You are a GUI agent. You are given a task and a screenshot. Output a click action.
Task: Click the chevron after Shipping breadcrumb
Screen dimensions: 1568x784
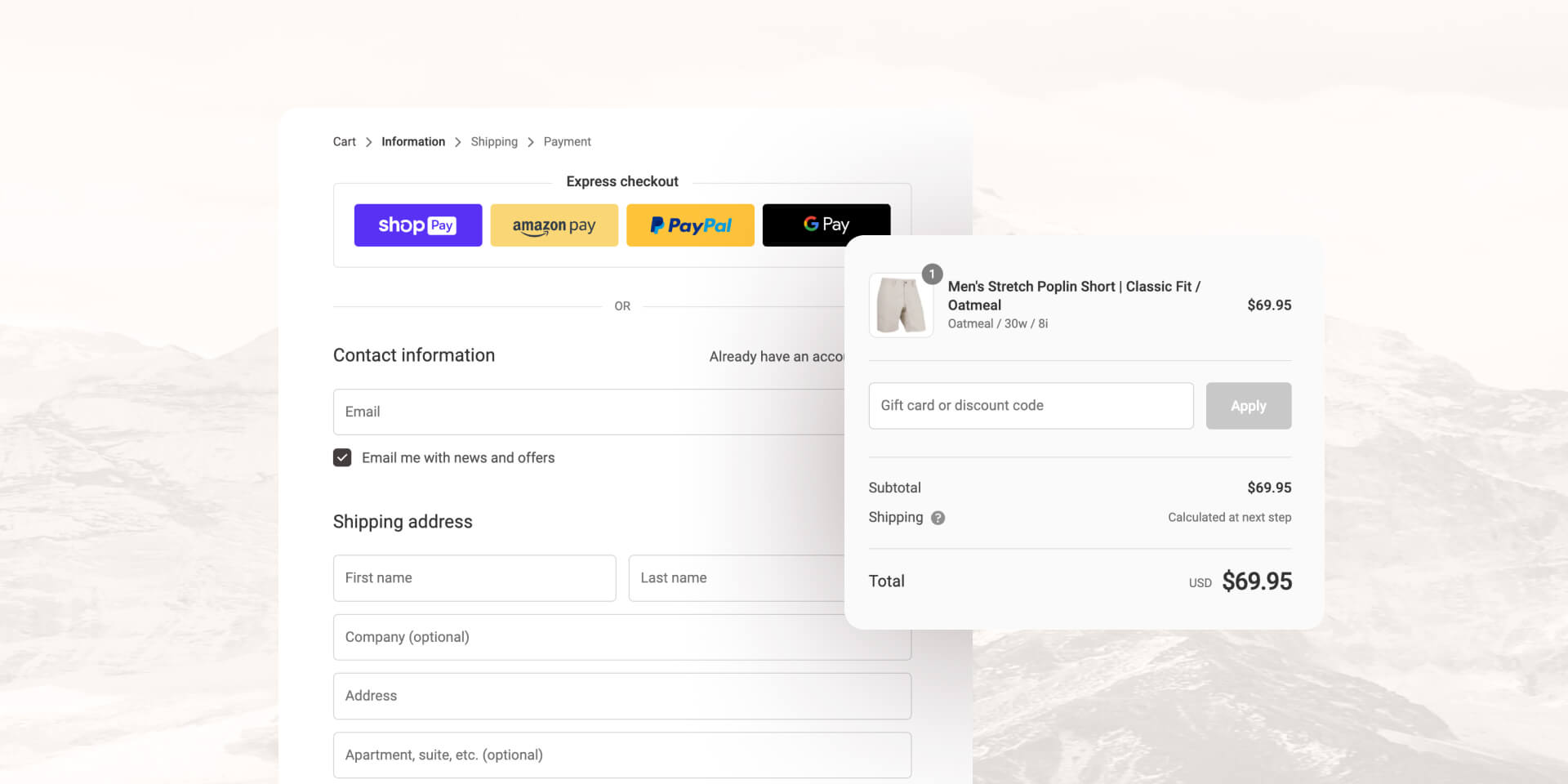tap(531, 142)
